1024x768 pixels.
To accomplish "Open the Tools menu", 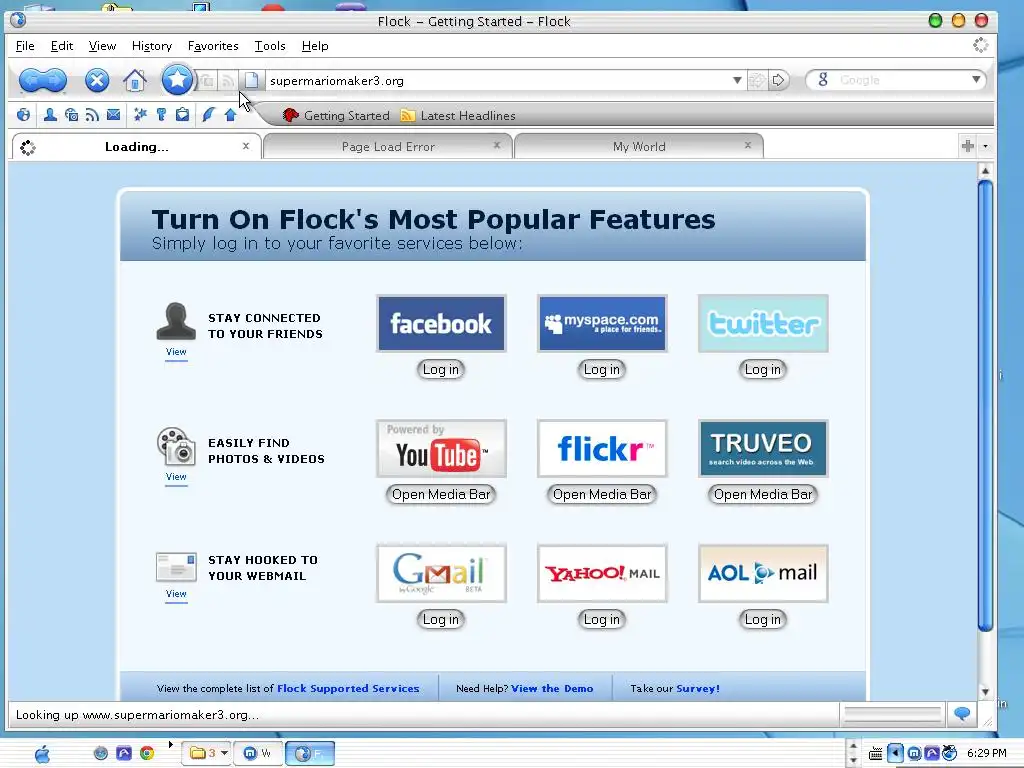I will [270, 46].
